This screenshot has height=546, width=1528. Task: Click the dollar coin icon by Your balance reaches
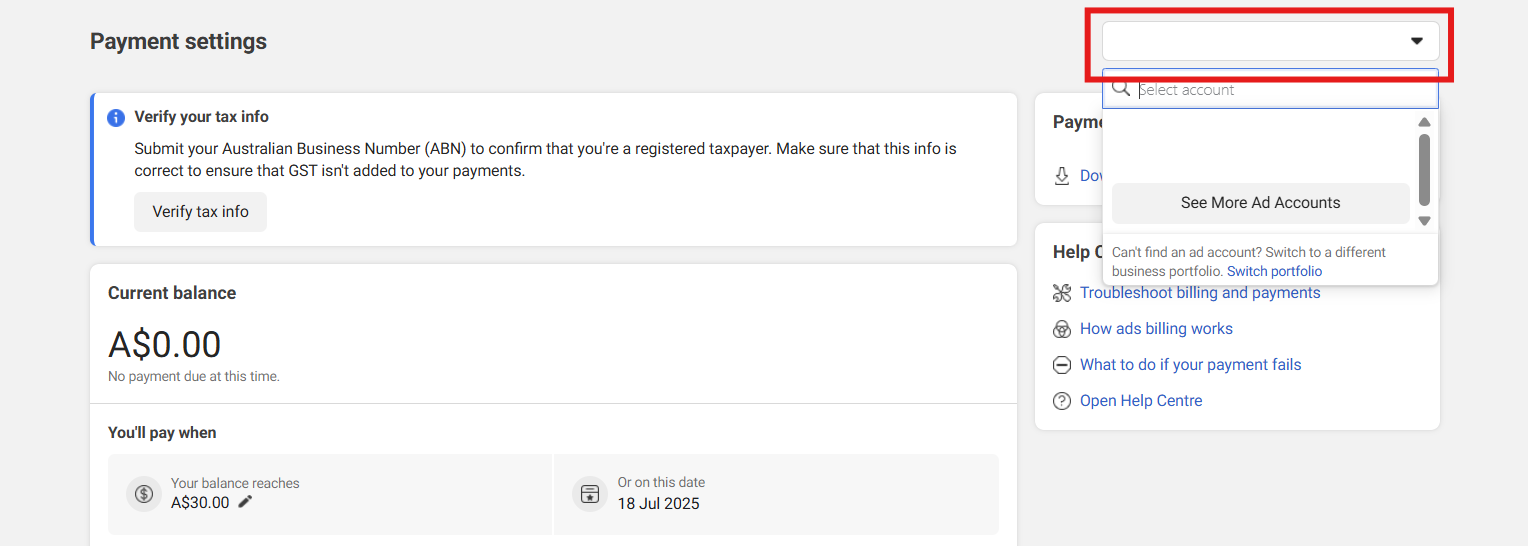click(x=144, y=493)
